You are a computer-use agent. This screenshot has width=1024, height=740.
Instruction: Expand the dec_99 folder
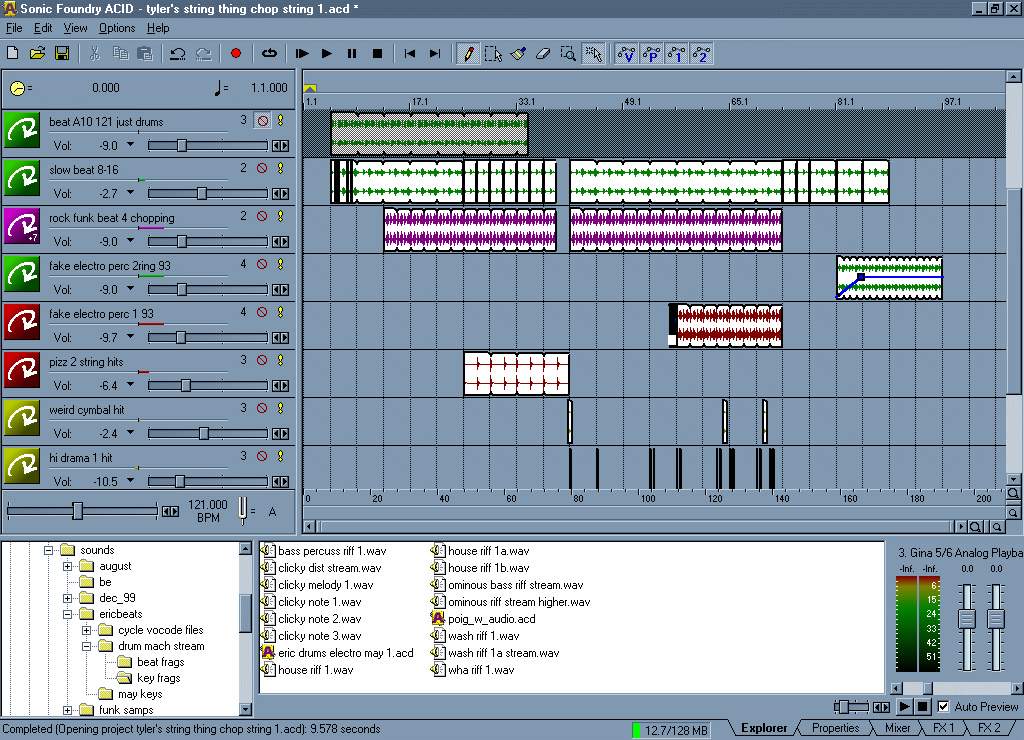(x=67, y=598)
